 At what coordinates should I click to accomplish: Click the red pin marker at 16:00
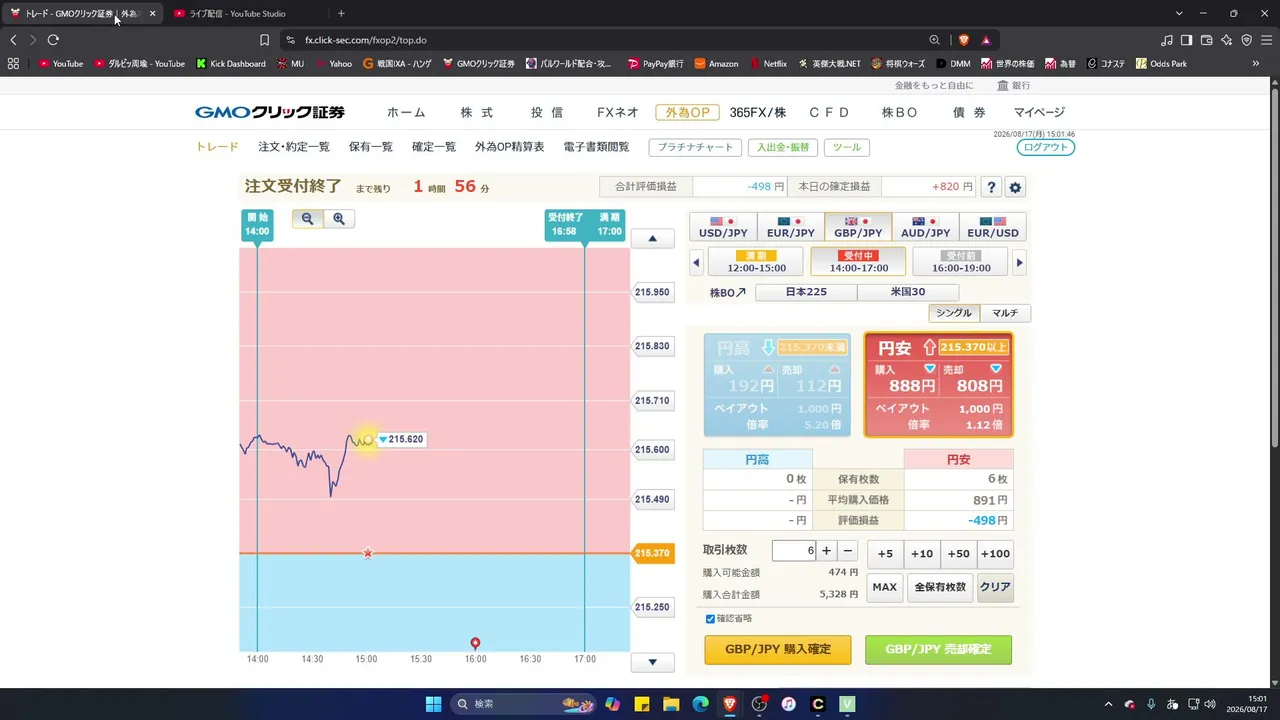point(475,643)
